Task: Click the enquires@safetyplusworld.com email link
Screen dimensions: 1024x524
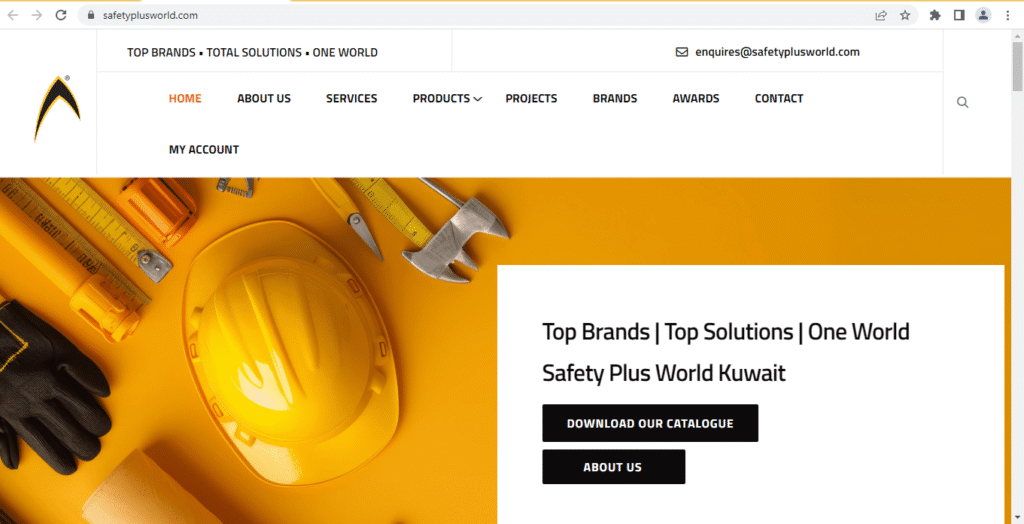Action: tap(777, 52)
